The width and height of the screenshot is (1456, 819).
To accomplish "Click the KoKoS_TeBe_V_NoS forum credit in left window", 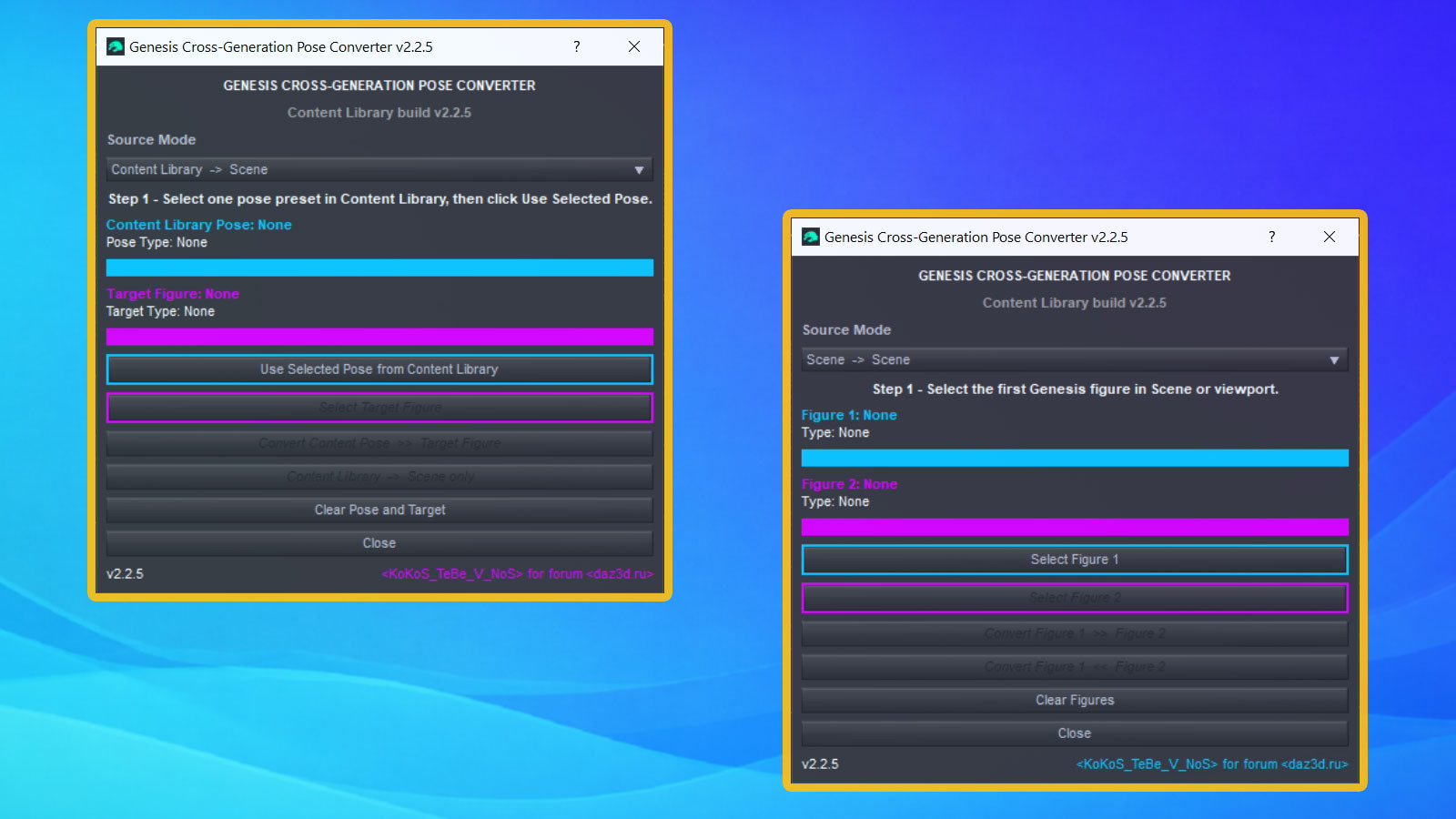I will 517,574.
